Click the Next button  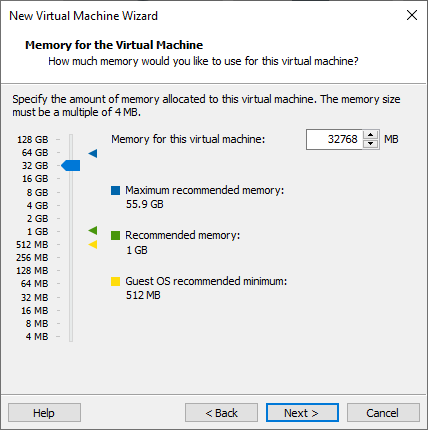302,413
